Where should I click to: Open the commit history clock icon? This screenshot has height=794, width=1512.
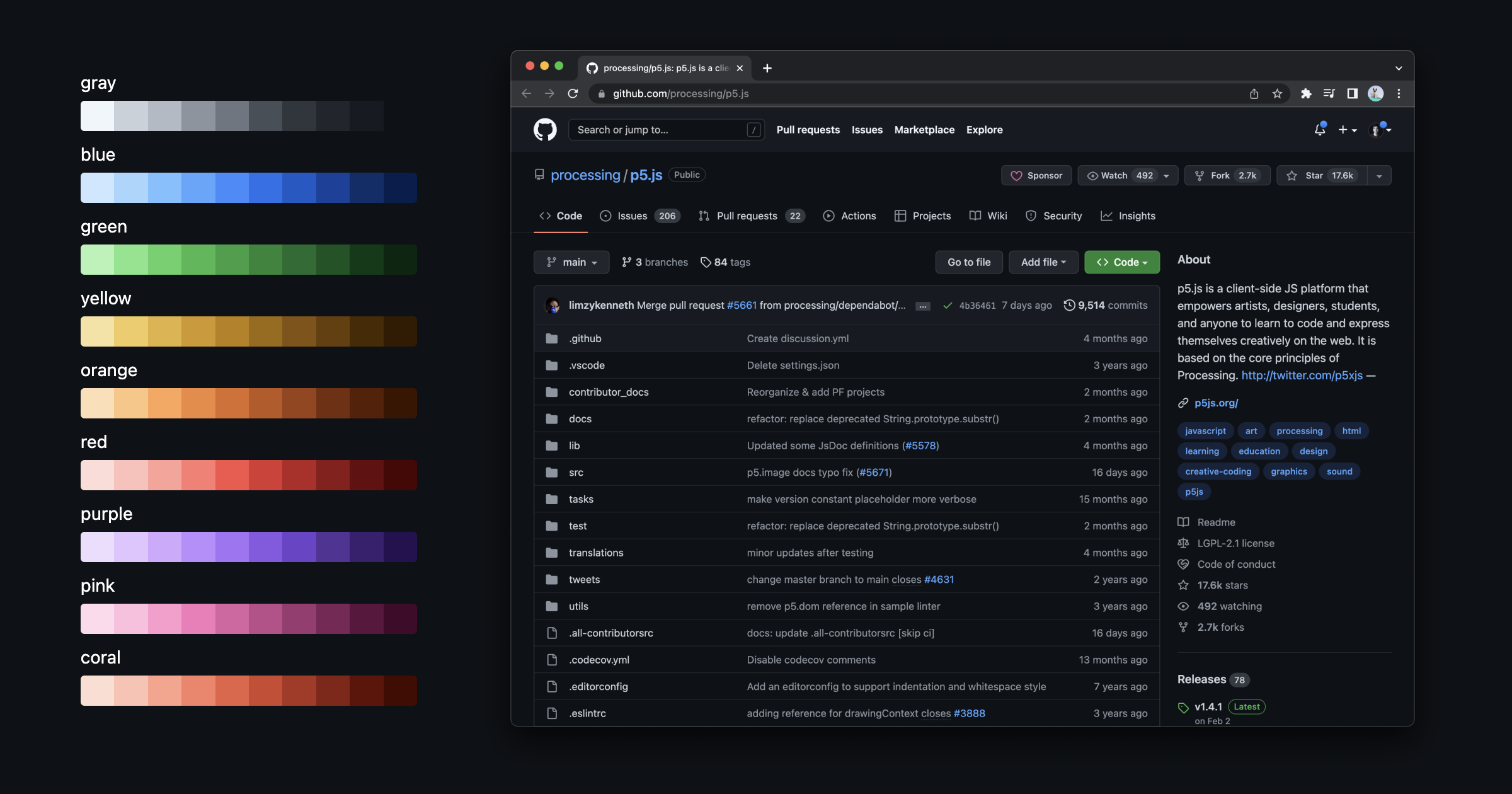(x=1069, y=305)
